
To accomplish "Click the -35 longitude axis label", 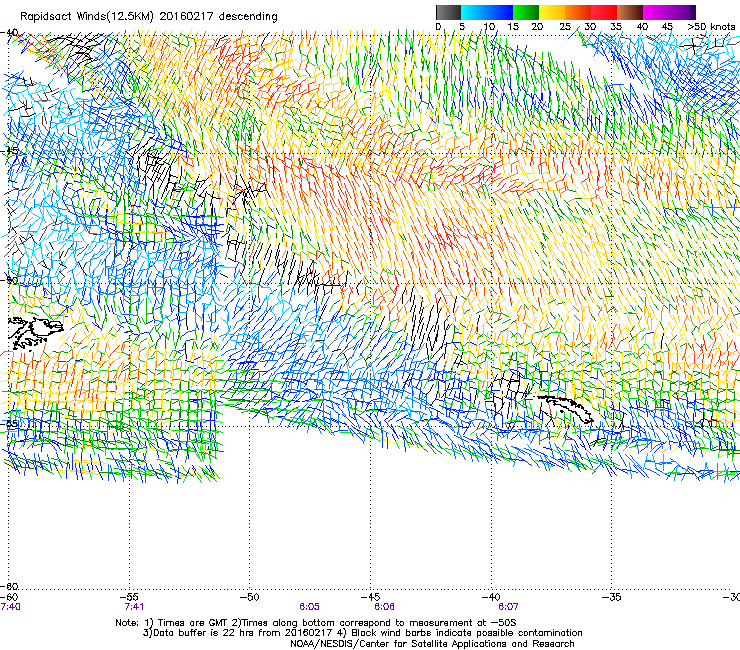I will pos(612,597).
